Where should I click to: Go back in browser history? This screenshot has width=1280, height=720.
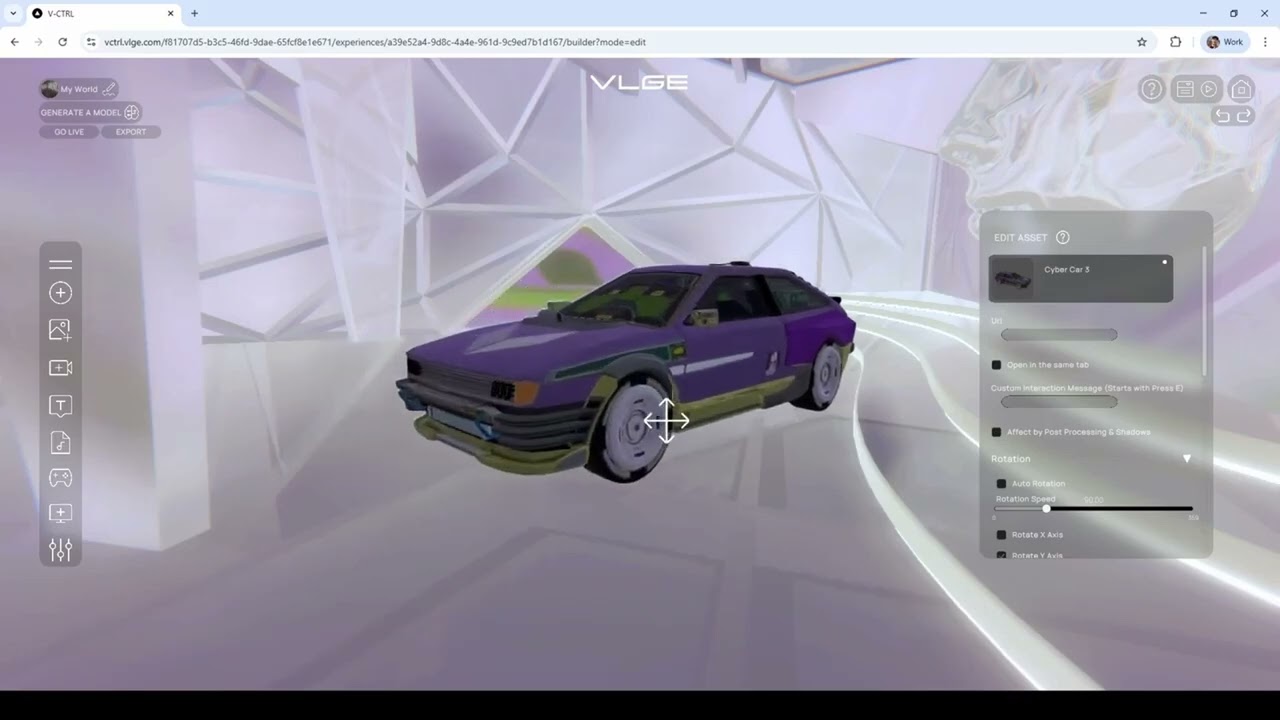14,42
